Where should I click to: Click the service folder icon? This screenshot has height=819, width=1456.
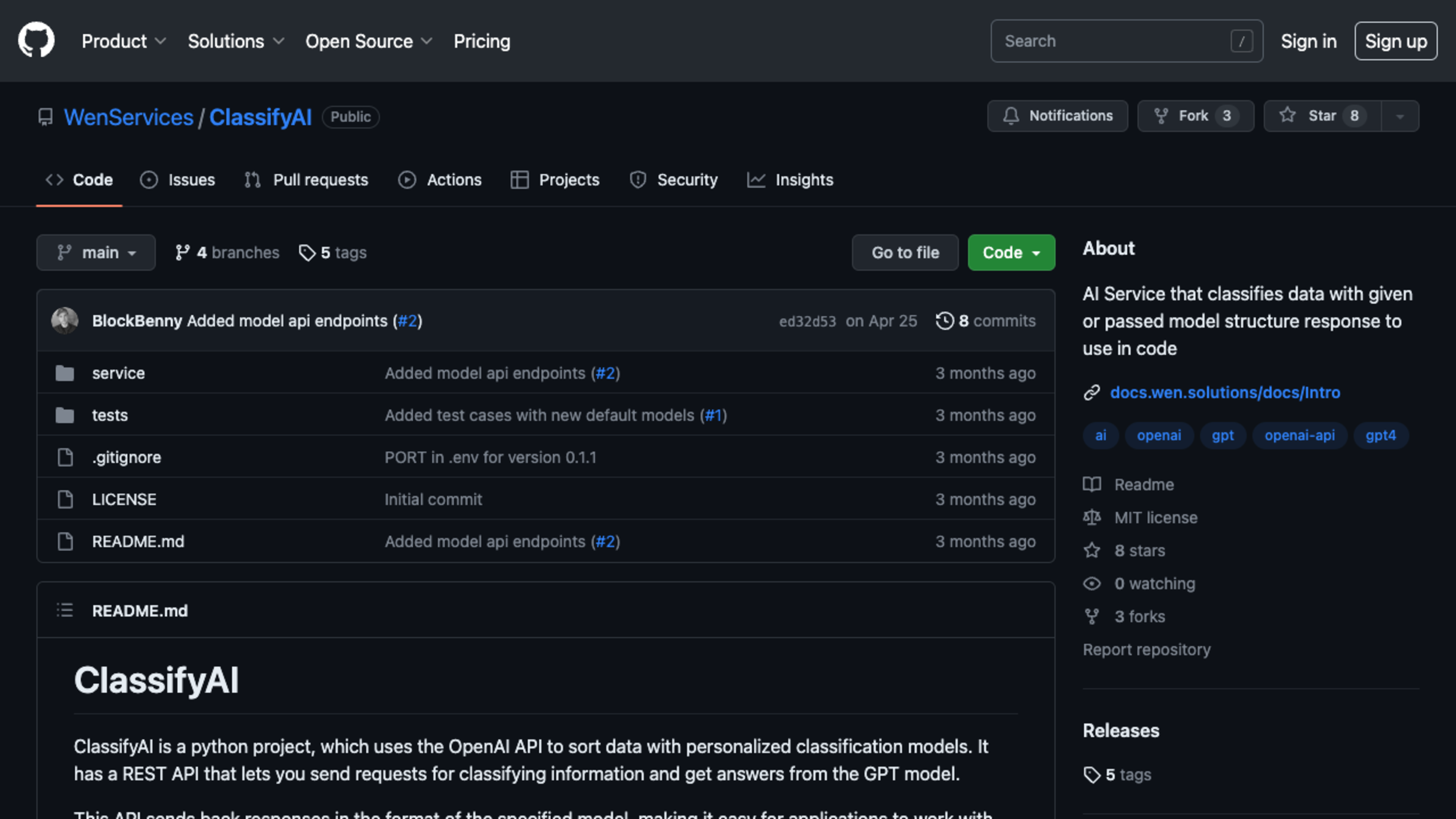coord(65,373)
